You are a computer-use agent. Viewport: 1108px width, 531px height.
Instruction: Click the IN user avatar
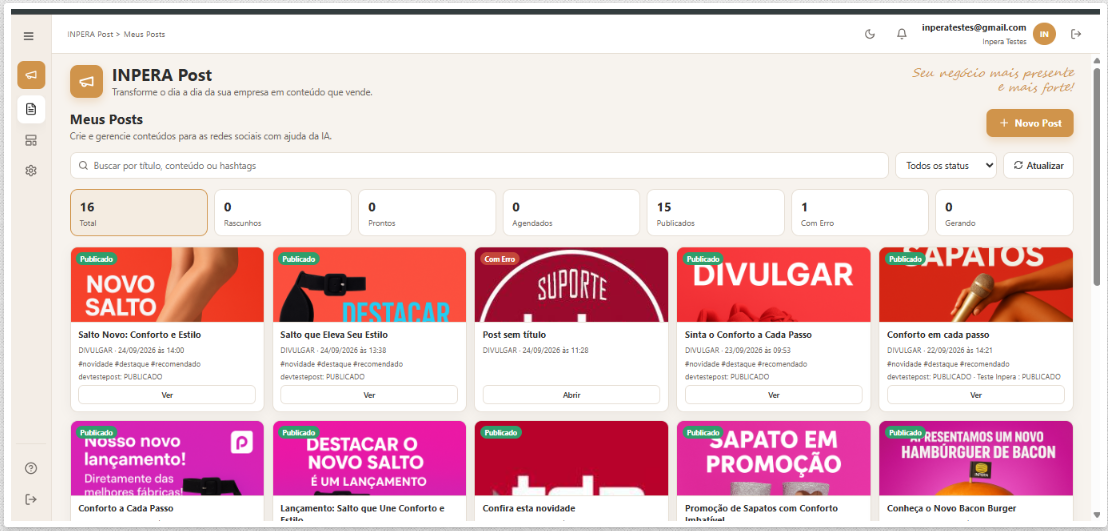click(x=1044, y=34)
